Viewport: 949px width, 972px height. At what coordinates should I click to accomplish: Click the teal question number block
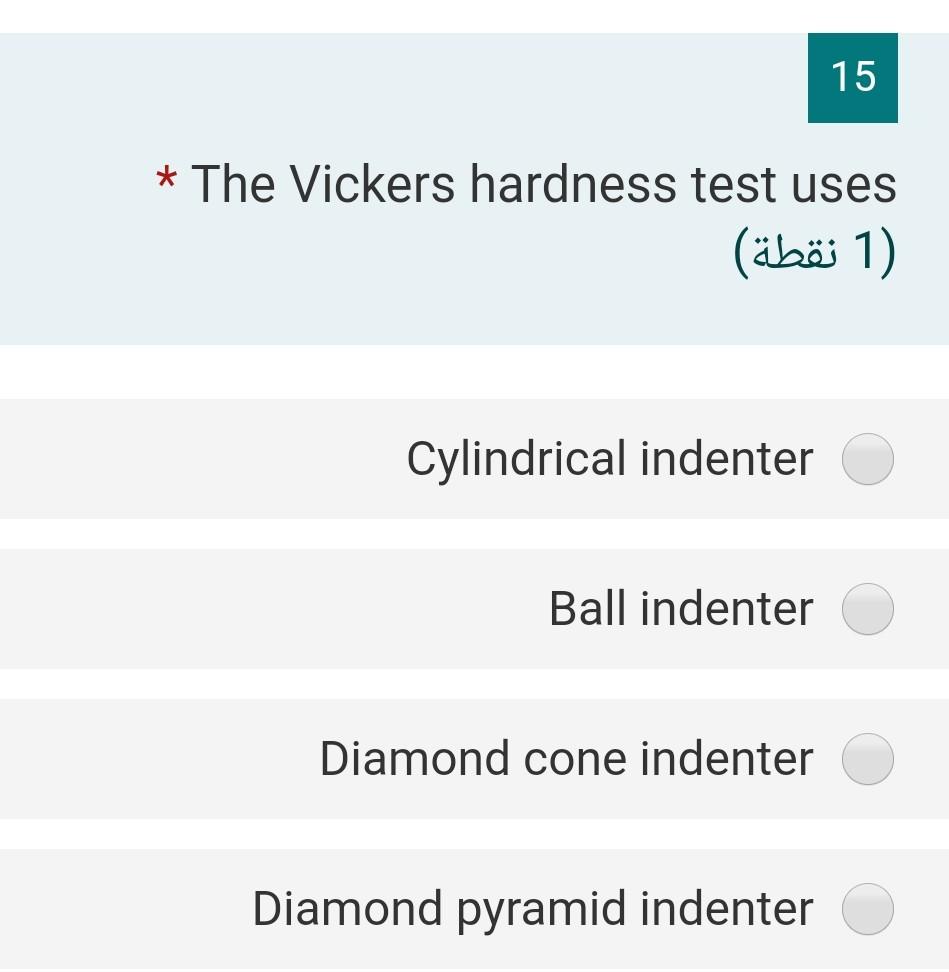pos(852,78)
